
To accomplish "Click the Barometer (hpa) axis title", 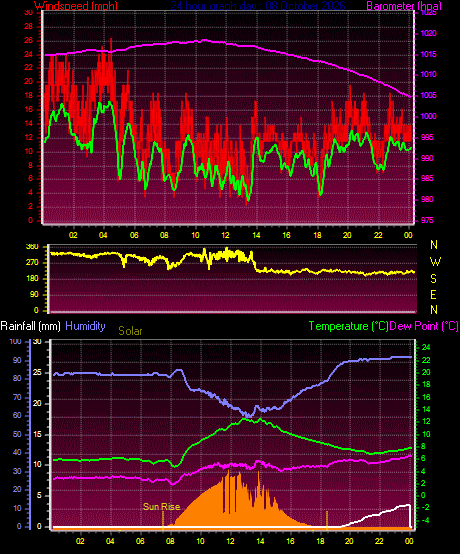I will pyautogui.click(x=404, y=6).
